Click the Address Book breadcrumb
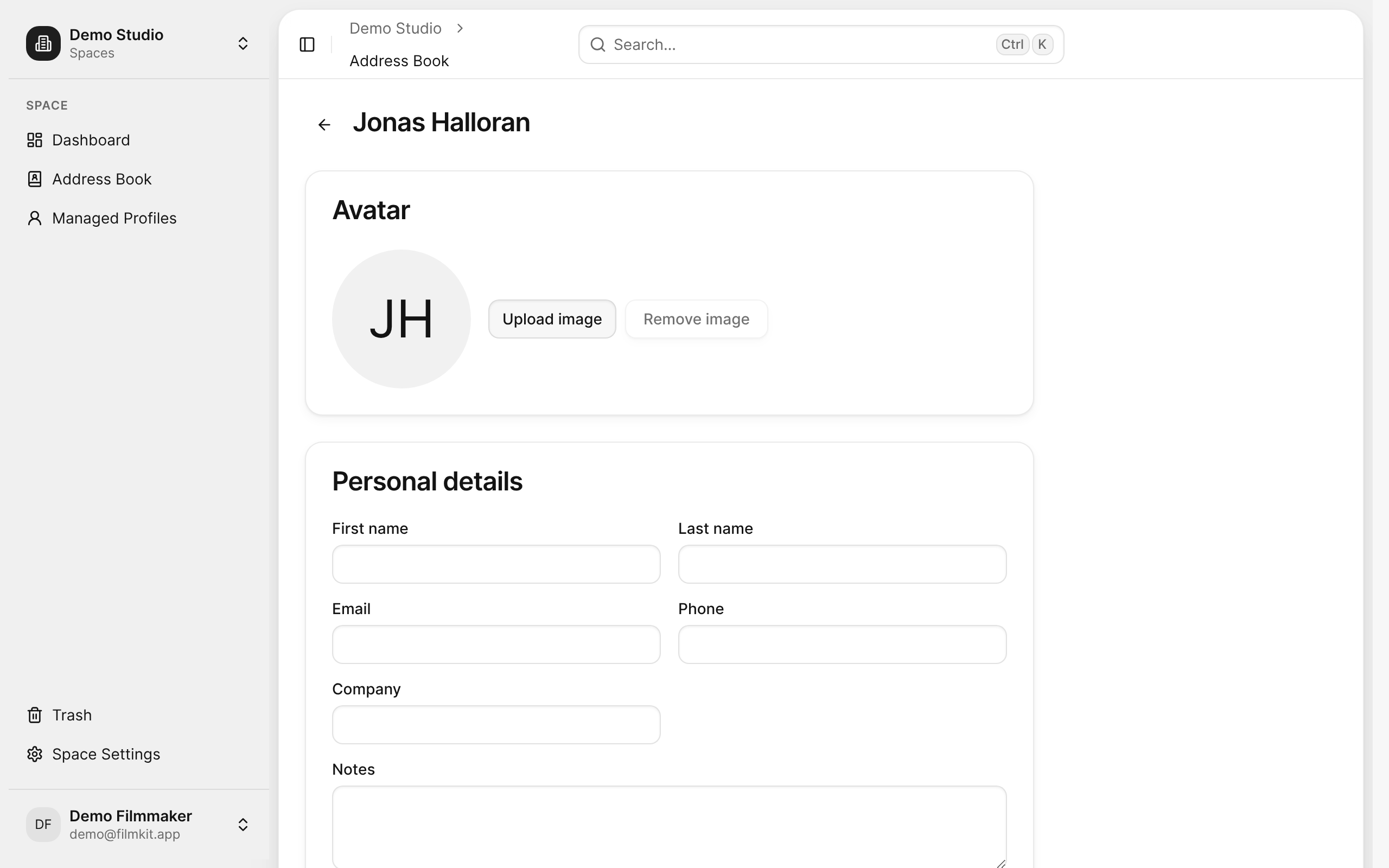The width and height of the screenshot is (1389, 868). 399,61
